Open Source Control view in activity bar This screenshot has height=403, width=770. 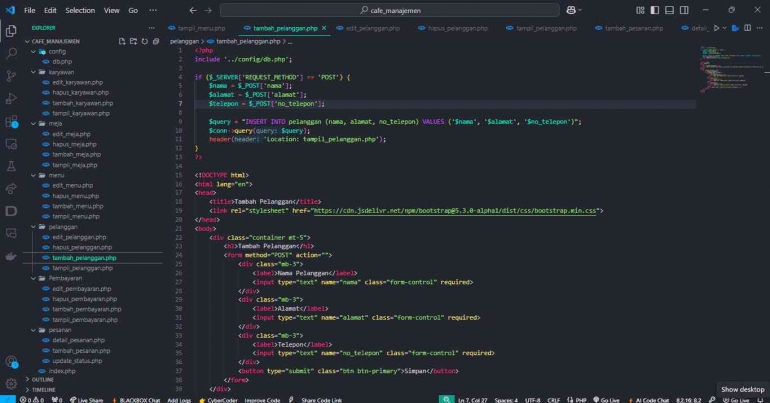(11, 76)
